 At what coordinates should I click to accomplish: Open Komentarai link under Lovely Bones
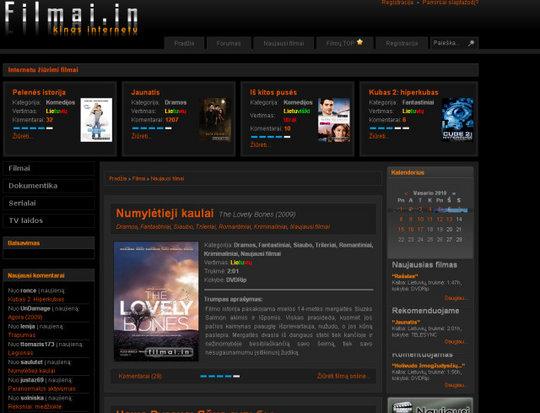tap(140, 376)
